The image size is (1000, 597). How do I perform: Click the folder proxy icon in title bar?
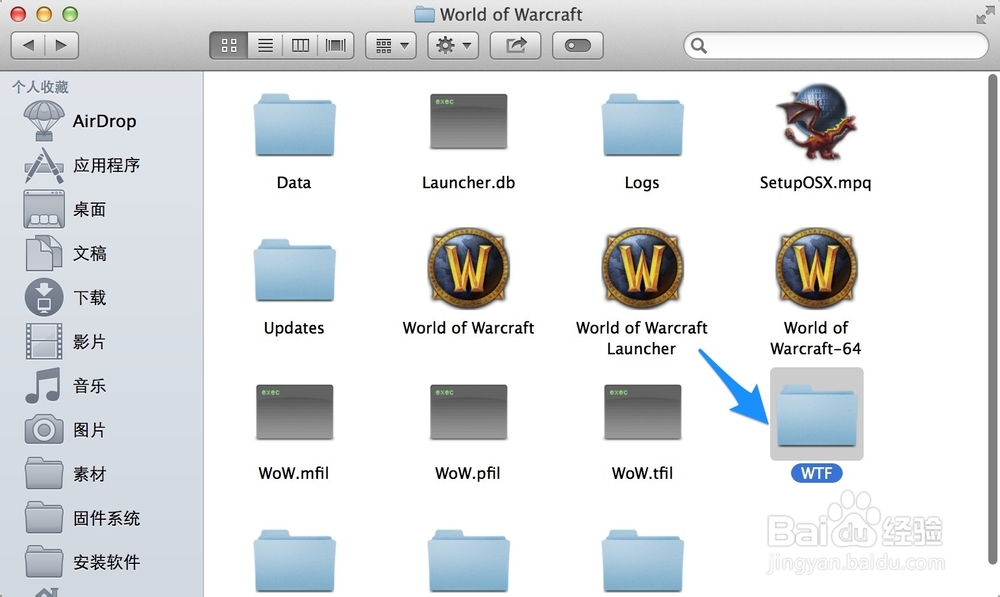[x=424, y=14]
